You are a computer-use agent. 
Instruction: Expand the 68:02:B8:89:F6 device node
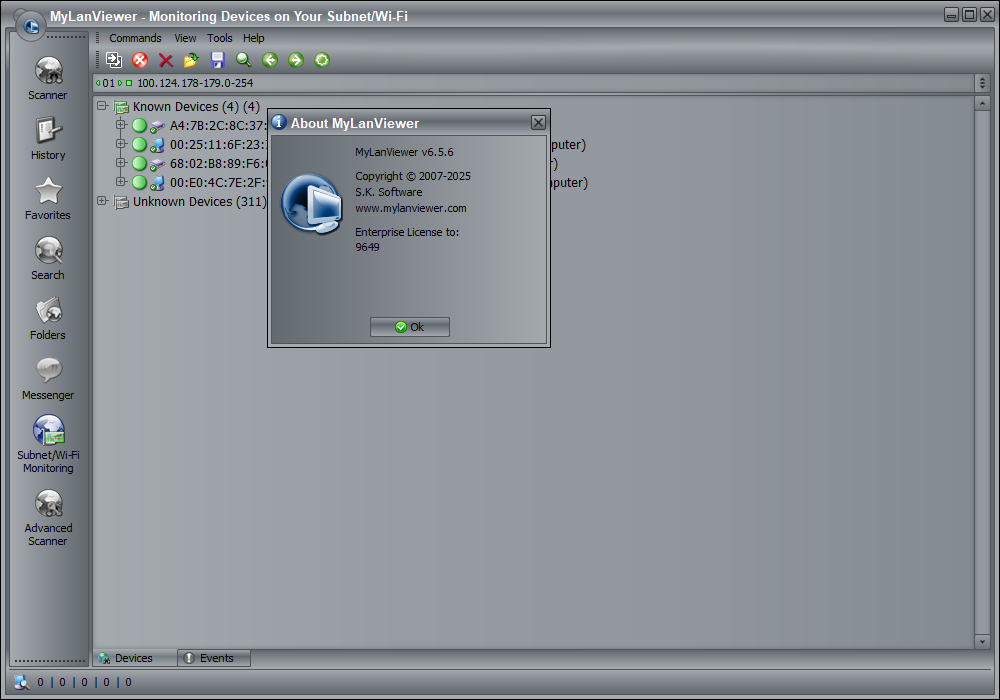[121, 163]
